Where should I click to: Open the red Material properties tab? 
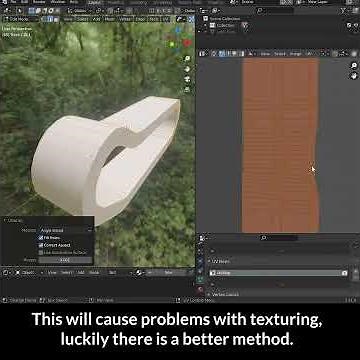[x=200, y=289]
